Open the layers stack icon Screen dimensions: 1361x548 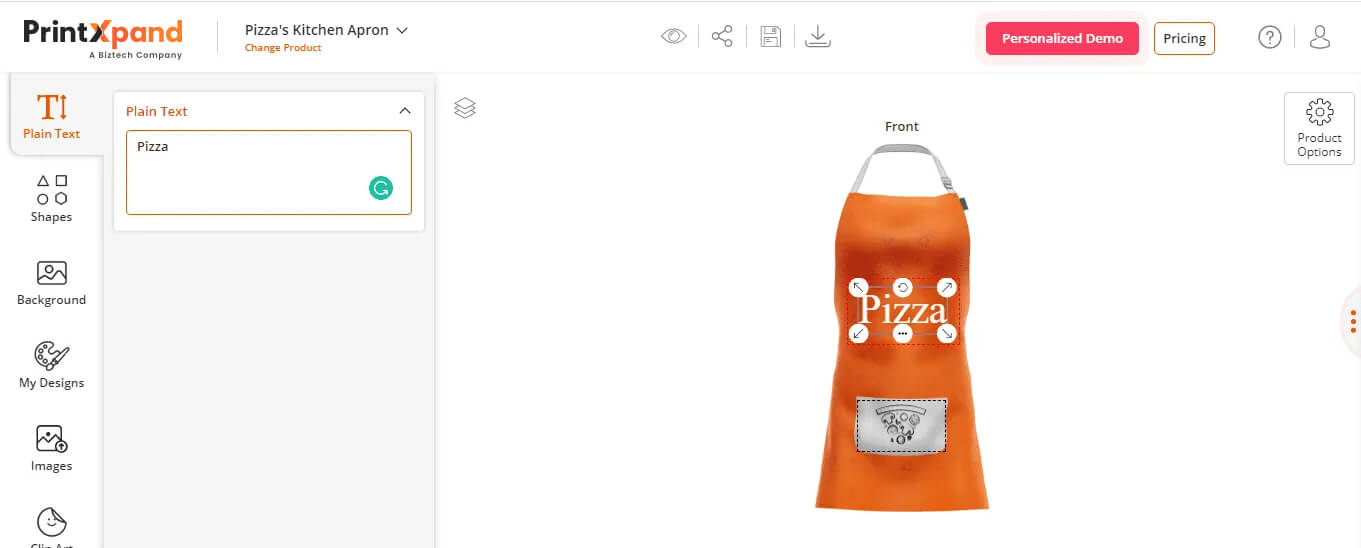tap(465, 107)
